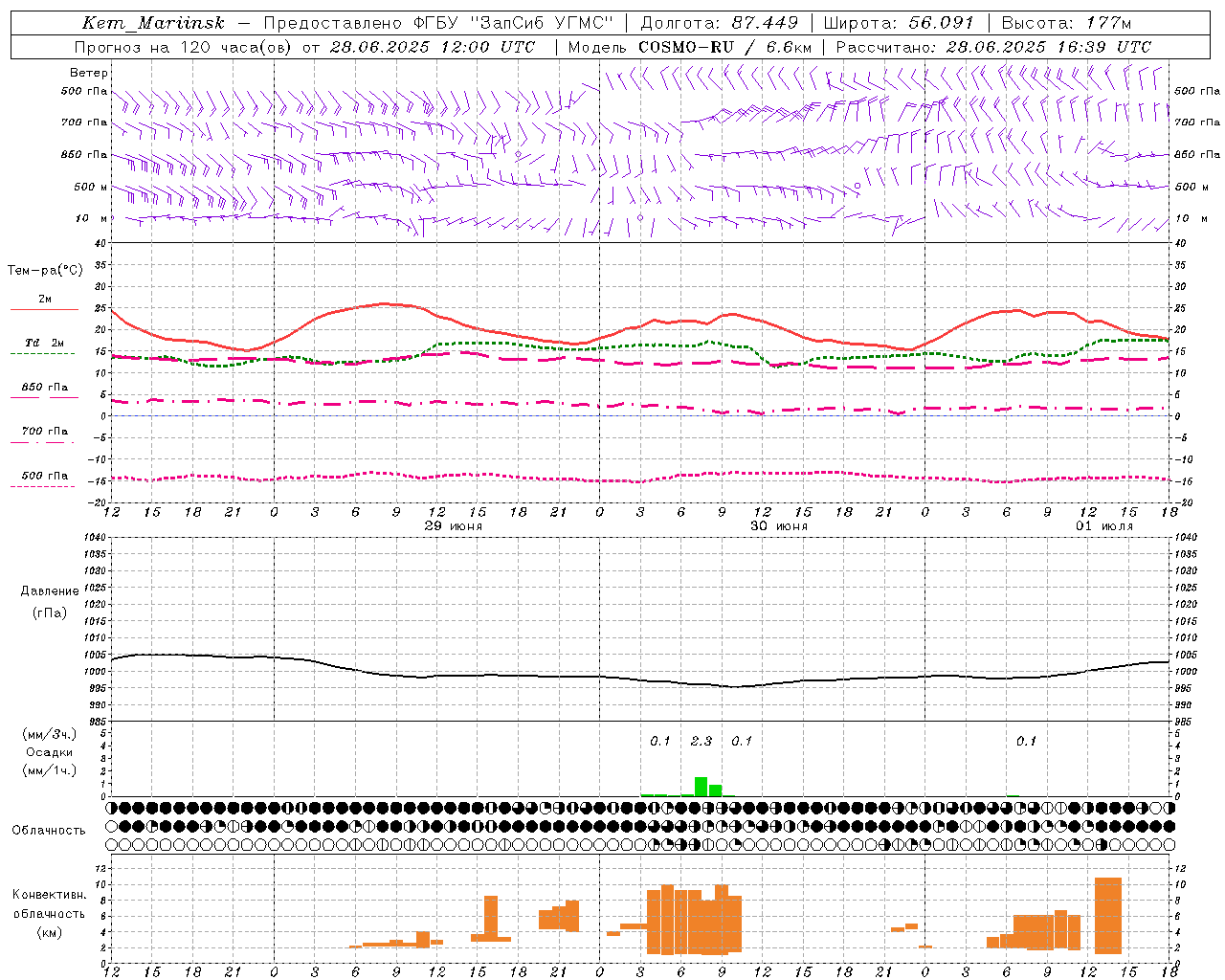Click the Модель COSMO-RU / 6.6км text

[x=690, y=47]
